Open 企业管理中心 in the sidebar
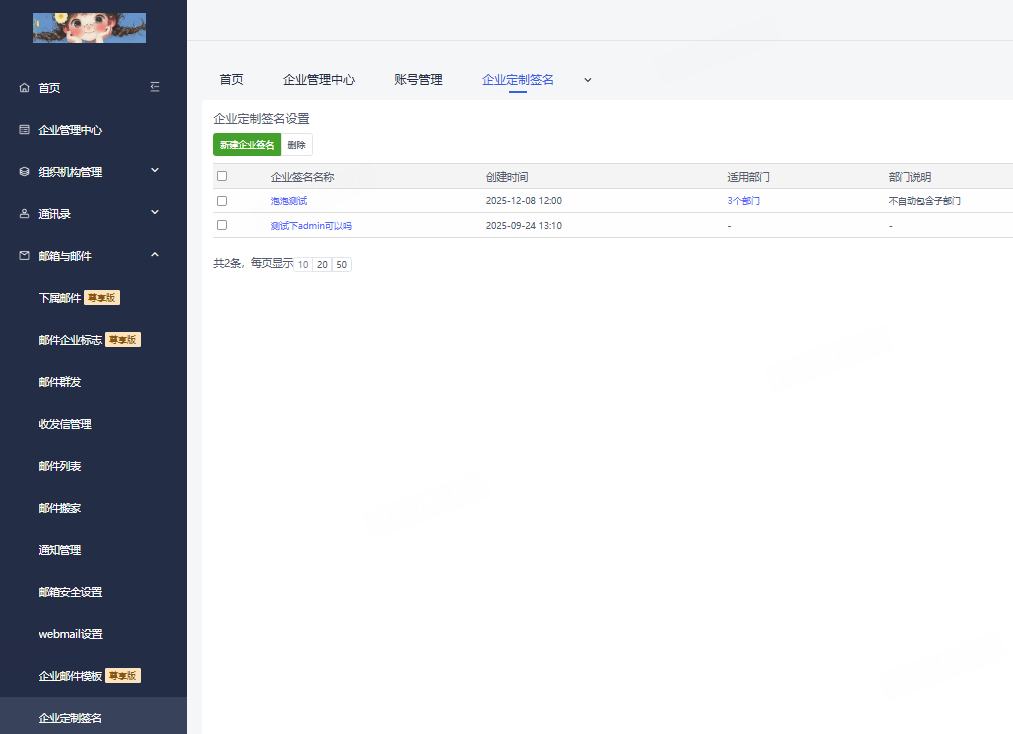Viewport: 1013px width, 734px height. (70, 130)
